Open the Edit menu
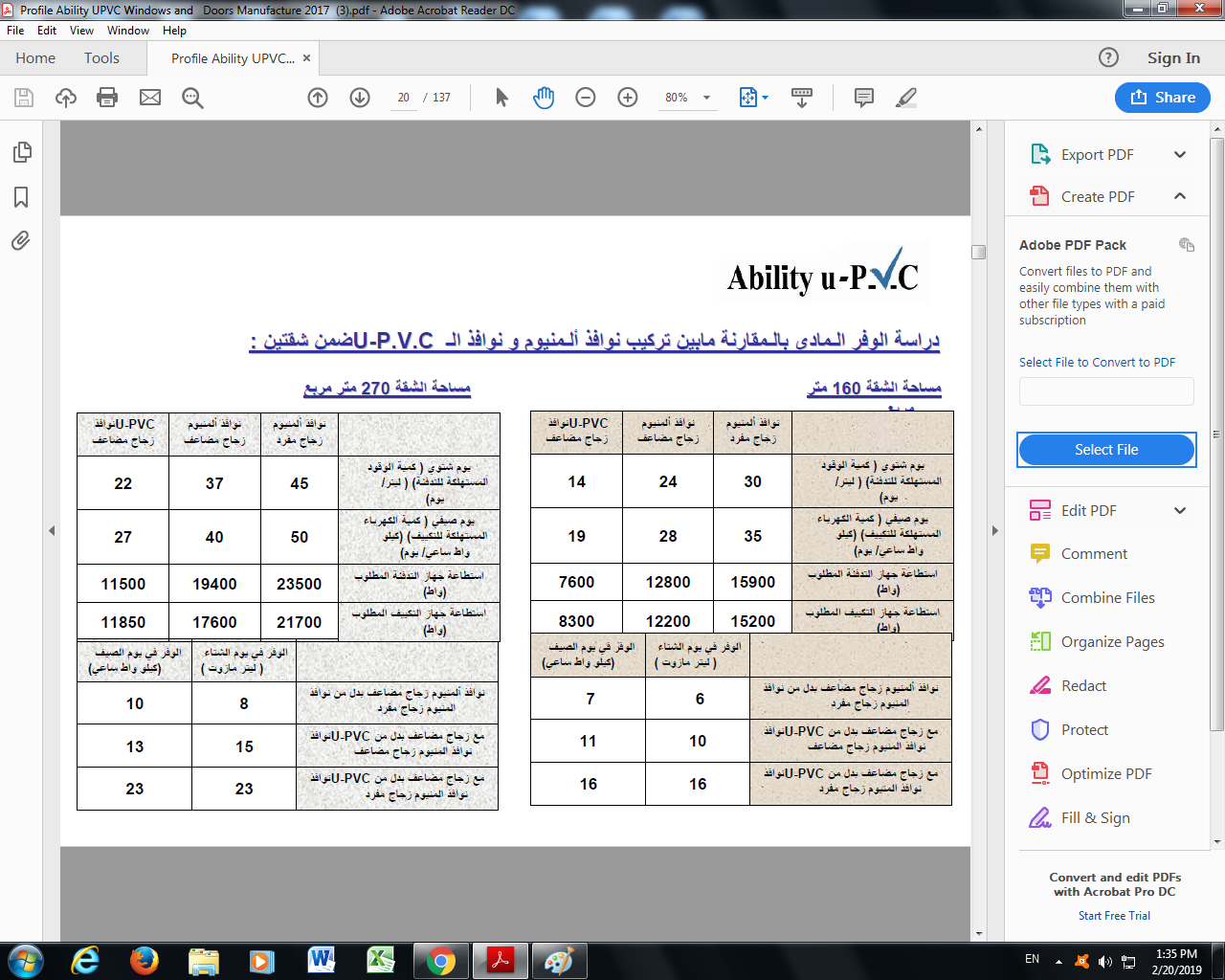Viewport: 1225px width, 980px height. coord(47,31)
